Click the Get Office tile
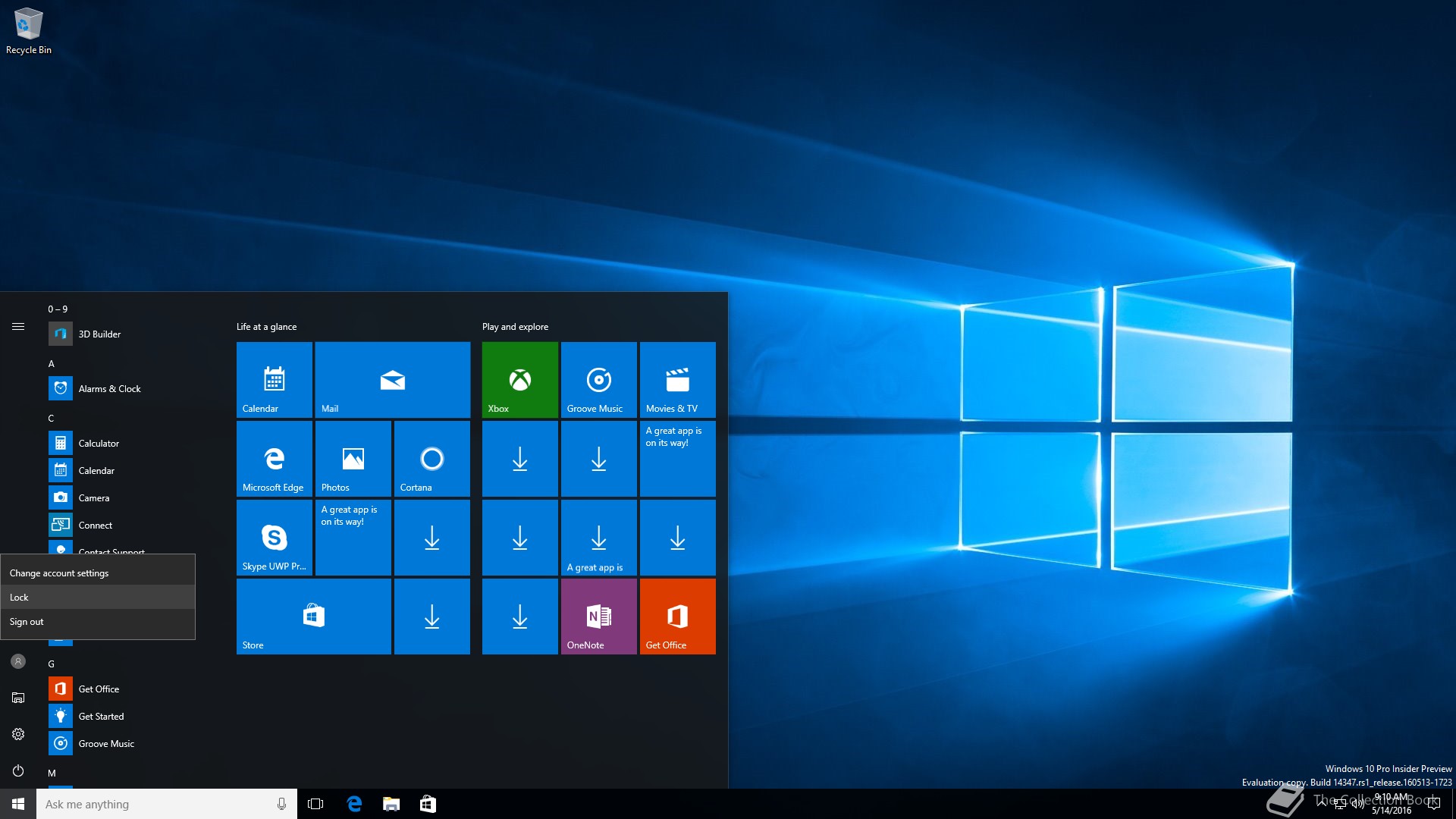This screenshot has height=819, width=1456. 677,616
